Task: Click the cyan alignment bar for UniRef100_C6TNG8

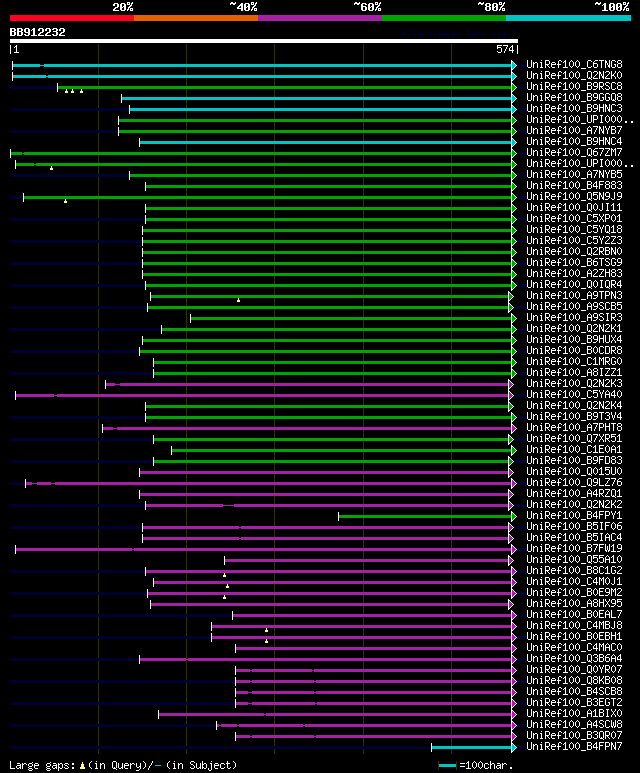Action: point(262,65)
